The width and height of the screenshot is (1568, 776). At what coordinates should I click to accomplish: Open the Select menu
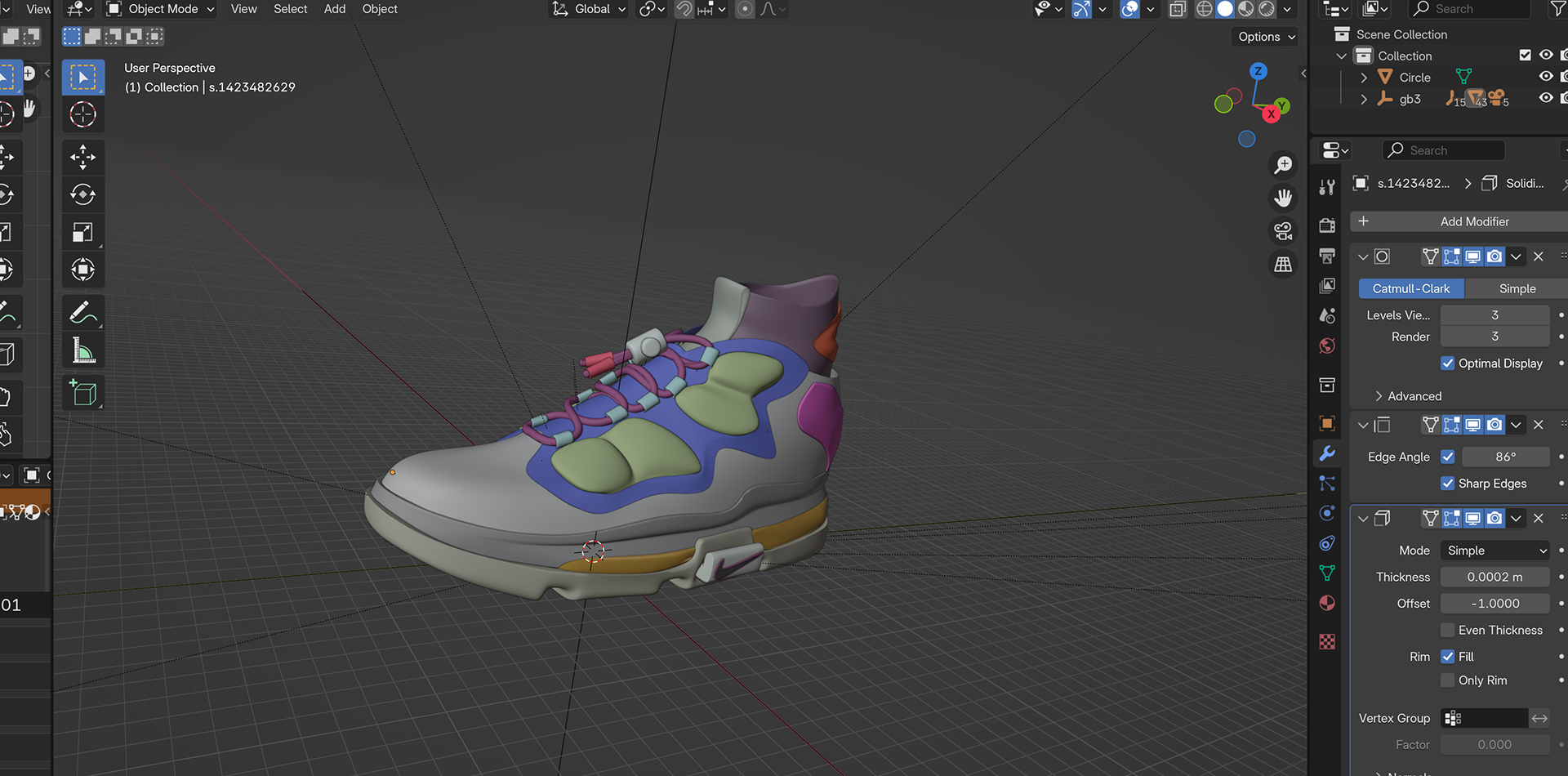tap(290, 9)
